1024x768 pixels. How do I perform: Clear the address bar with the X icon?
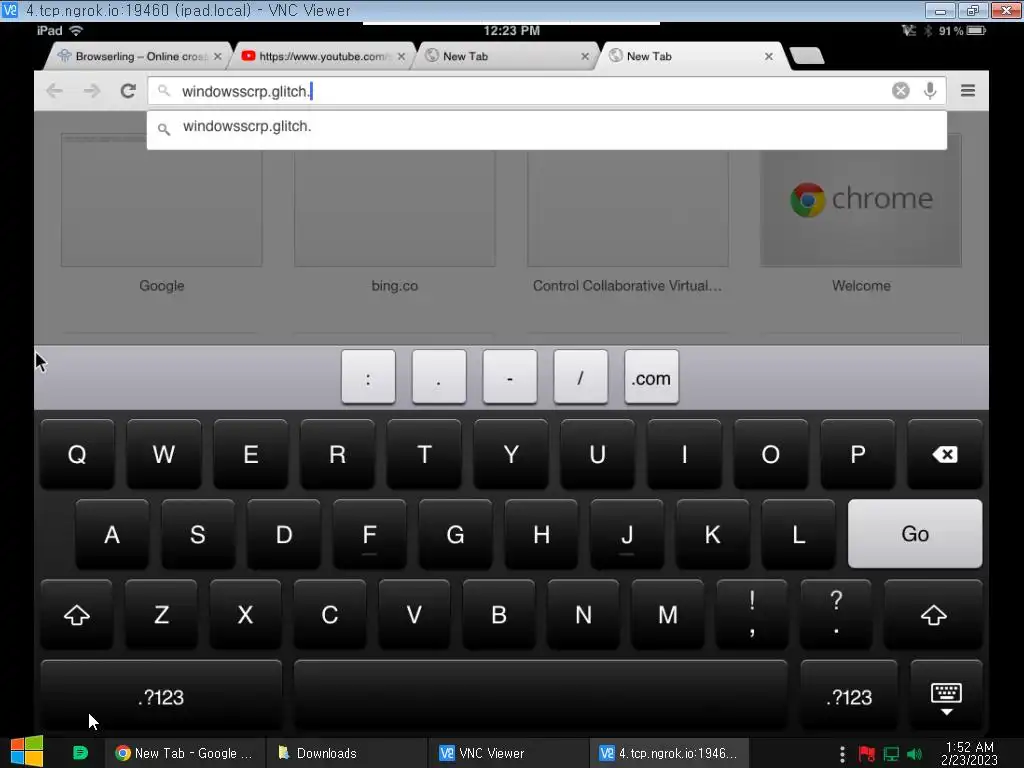click(x=901, y=91)
